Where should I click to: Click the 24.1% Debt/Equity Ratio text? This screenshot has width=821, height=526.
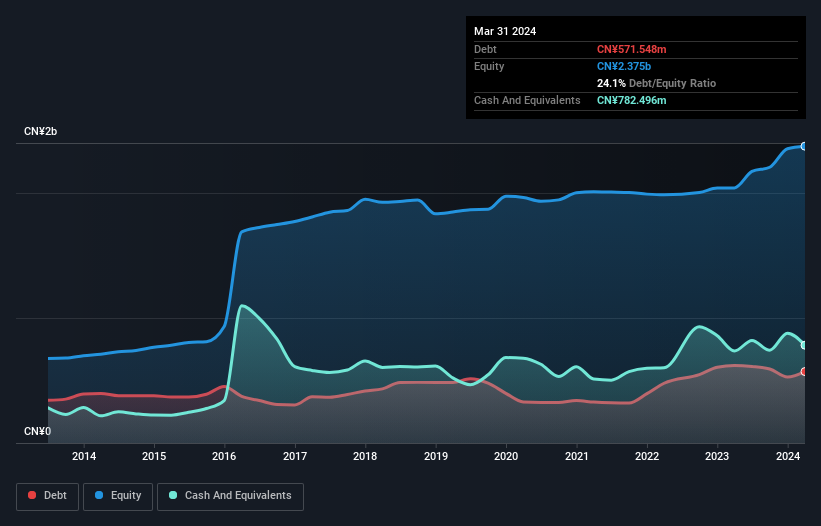(x=656, y=83)
